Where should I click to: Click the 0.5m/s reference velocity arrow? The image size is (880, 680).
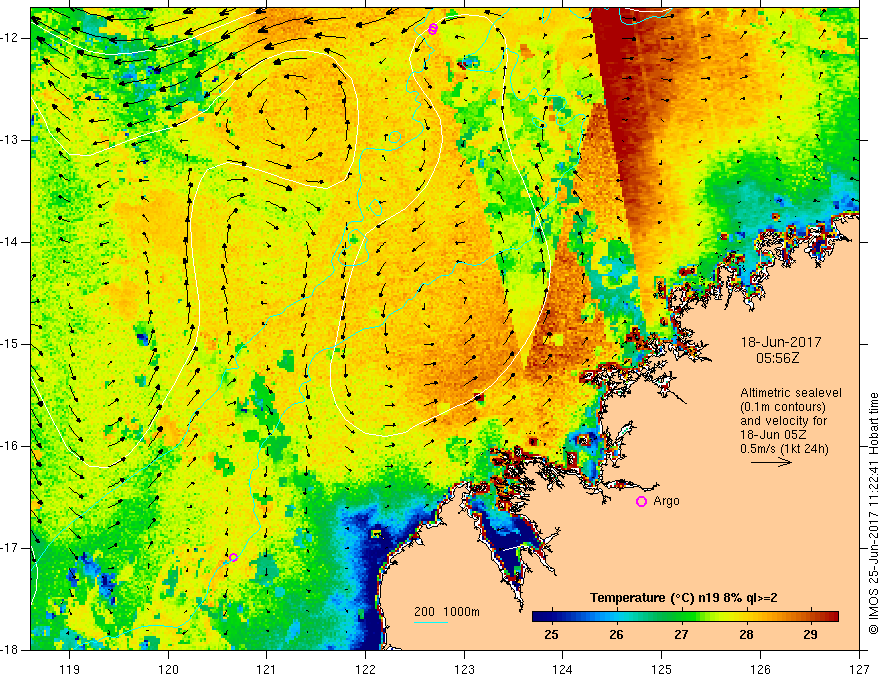coord(772,462)
